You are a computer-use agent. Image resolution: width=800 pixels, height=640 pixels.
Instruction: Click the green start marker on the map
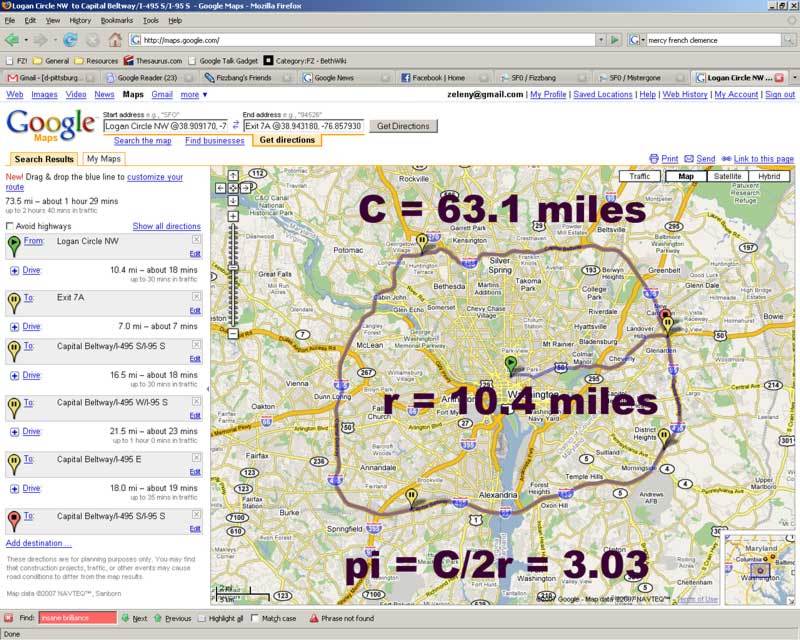pyautogui.click(x=513, y=364)
